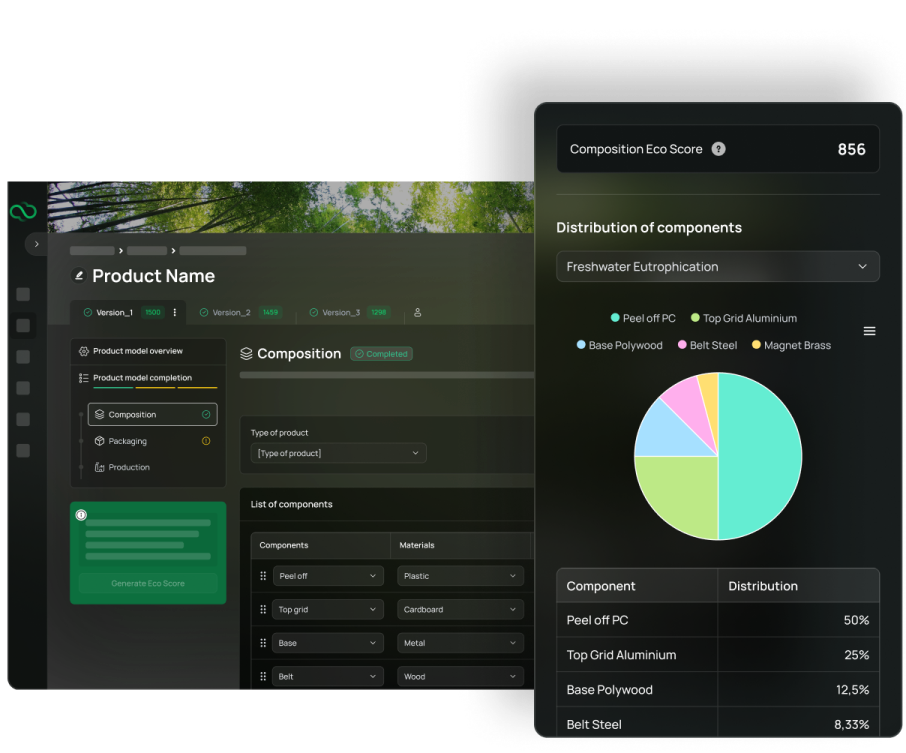Toggle Peel off PC legend series

(643, 318)
